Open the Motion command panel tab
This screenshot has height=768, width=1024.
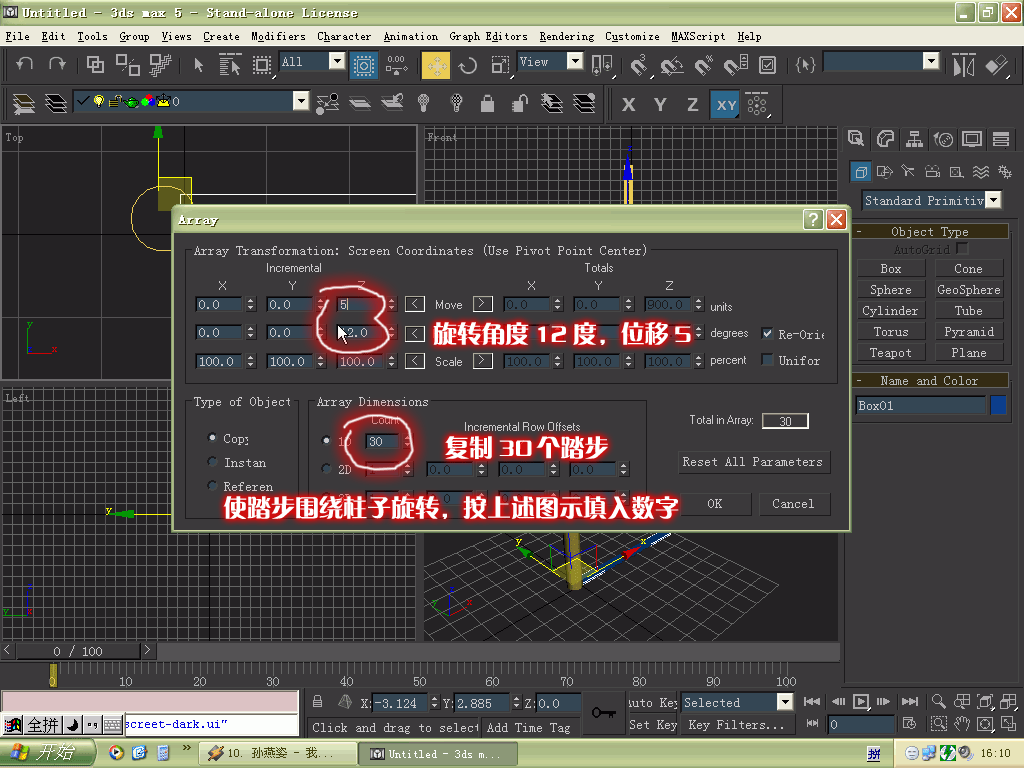pos(943,138)
